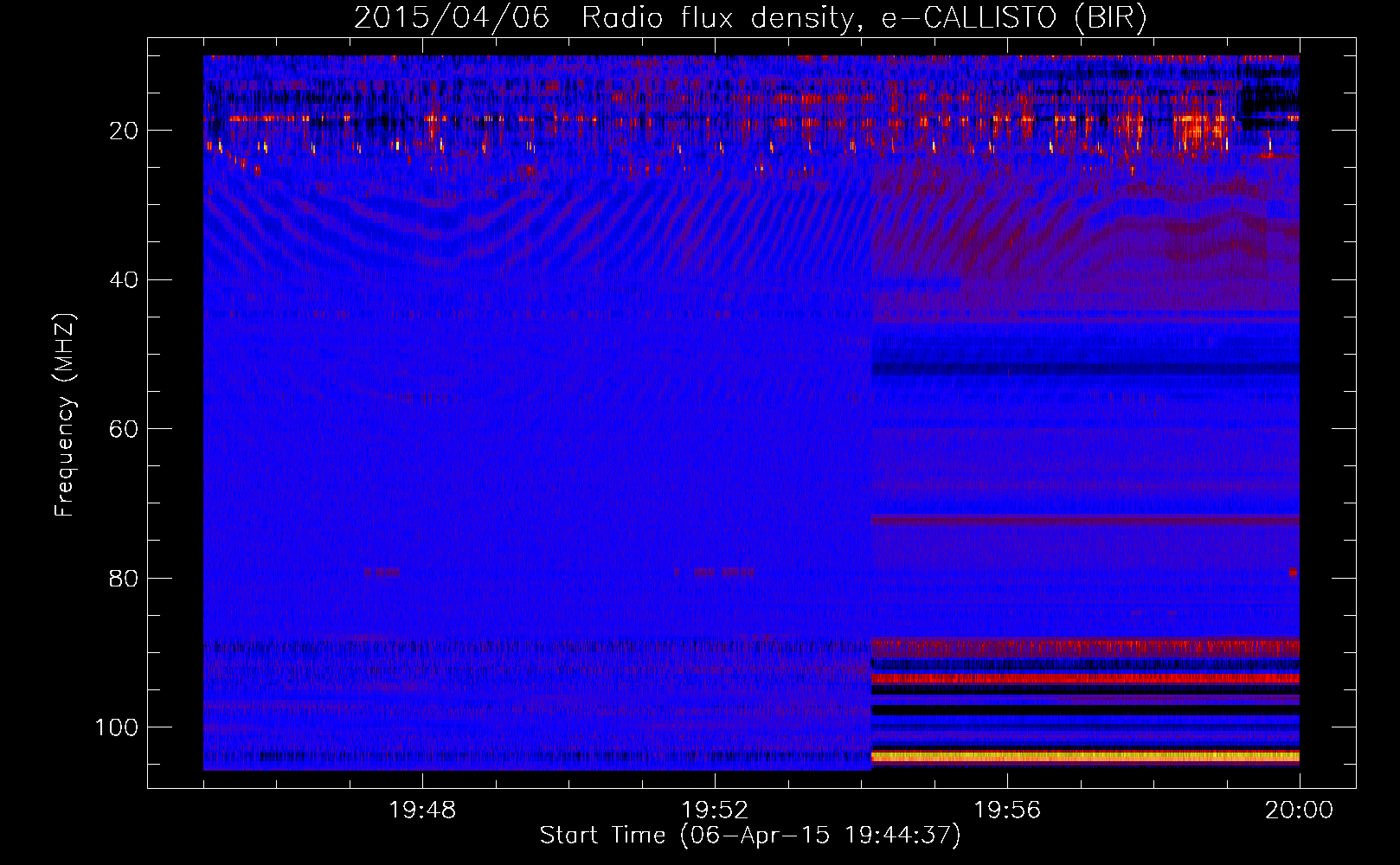Click the 'Frequency (MHZ)' y-axis label
This screenshot has width=1400, height=865.
click(x=65, y=415)
